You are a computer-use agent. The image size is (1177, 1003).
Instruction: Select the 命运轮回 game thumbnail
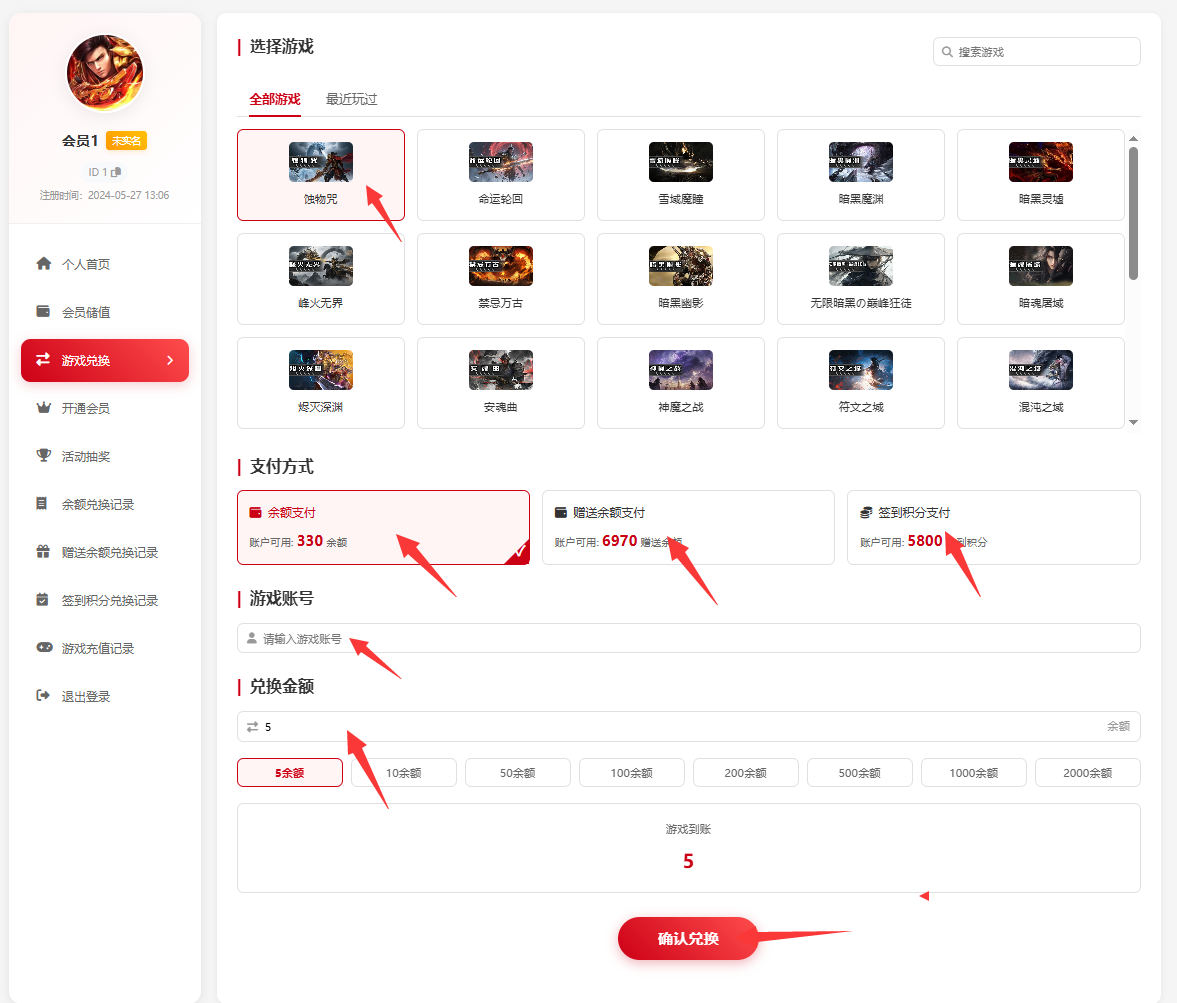pyautogui.click(x=501, y=162)
